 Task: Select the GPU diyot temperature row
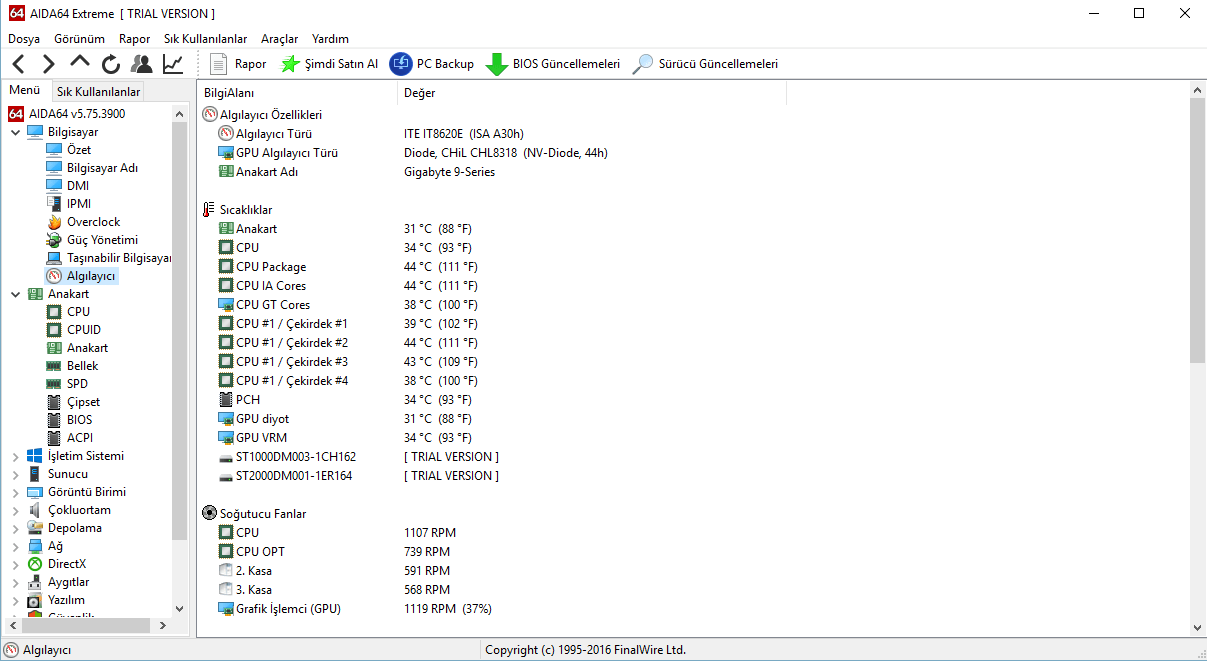coord(345,419)
